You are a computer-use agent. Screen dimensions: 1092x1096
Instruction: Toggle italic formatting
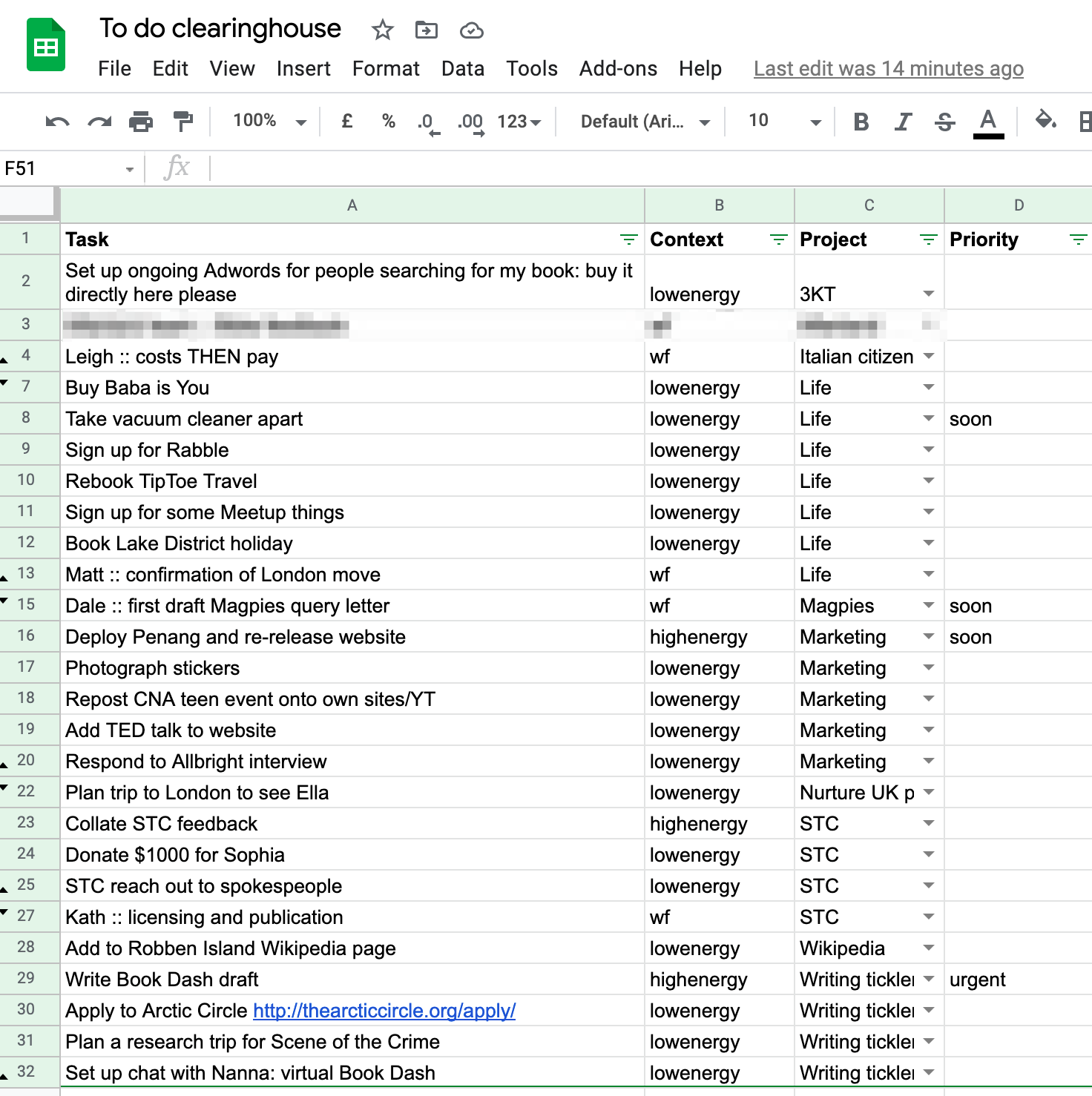pos(903,122)
